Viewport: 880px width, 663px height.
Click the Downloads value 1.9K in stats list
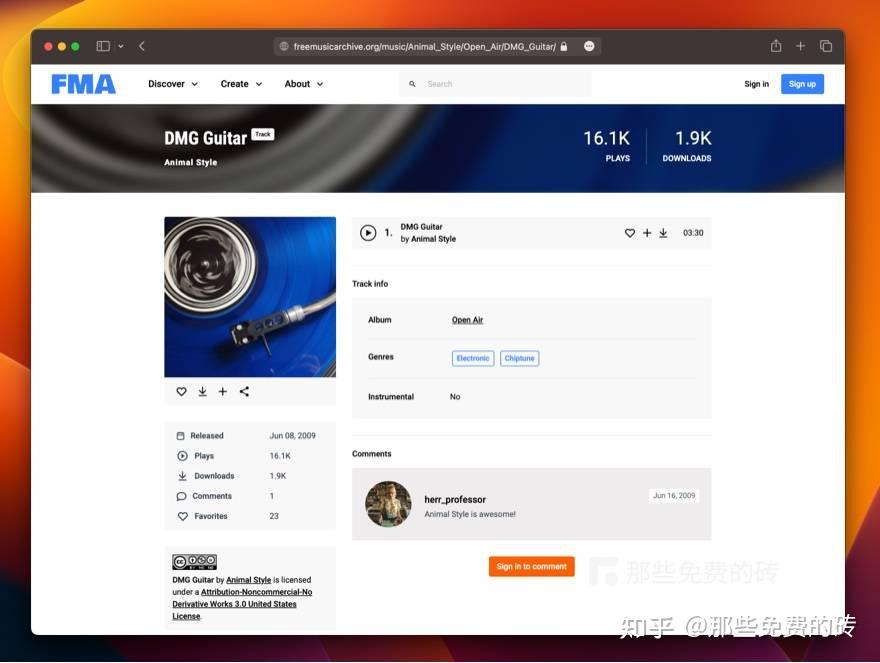pyautogui.click(x=278, y=475)
